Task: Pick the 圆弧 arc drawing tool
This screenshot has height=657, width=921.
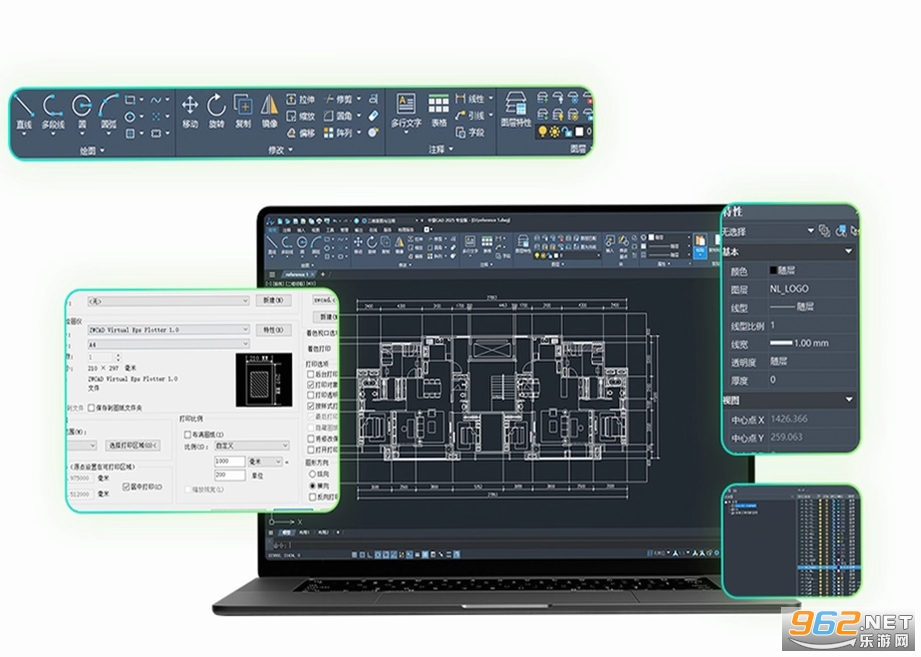Action: click(x=109, y=113)
